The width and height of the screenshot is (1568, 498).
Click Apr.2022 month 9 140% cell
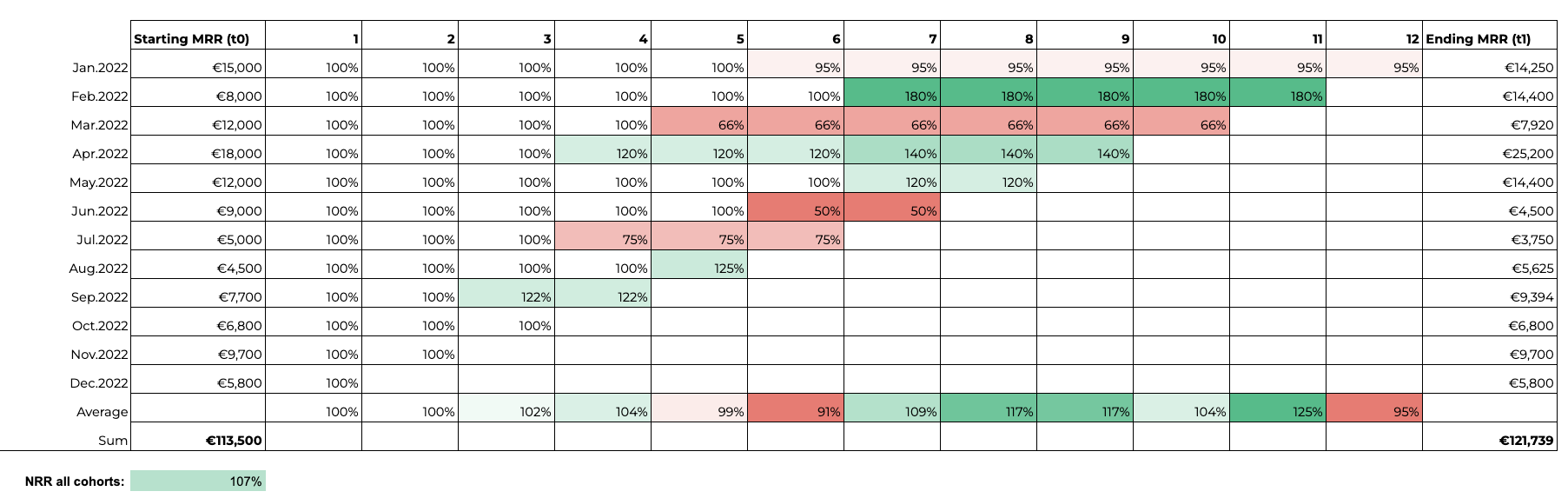click(x=1085, y=153)
